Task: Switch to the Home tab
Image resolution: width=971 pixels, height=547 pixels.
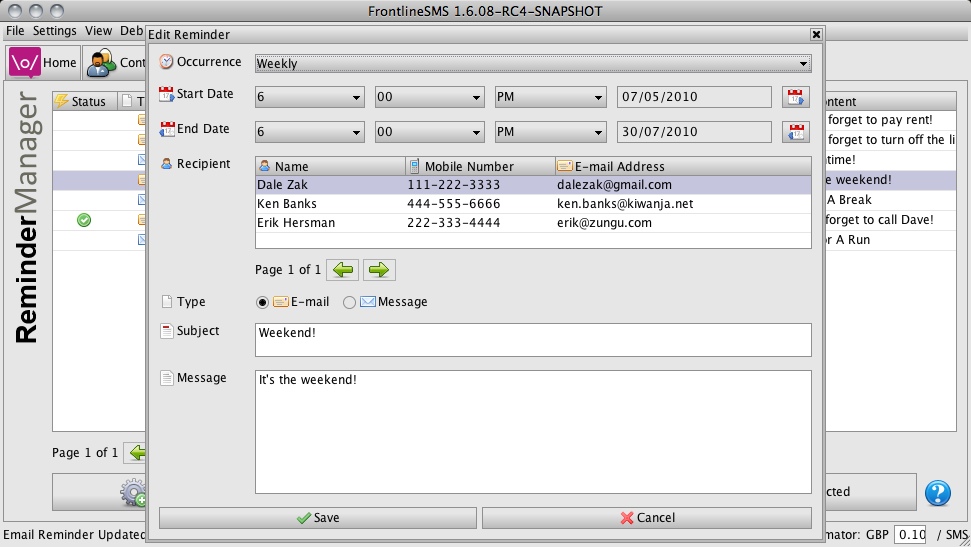Action: 43,63
